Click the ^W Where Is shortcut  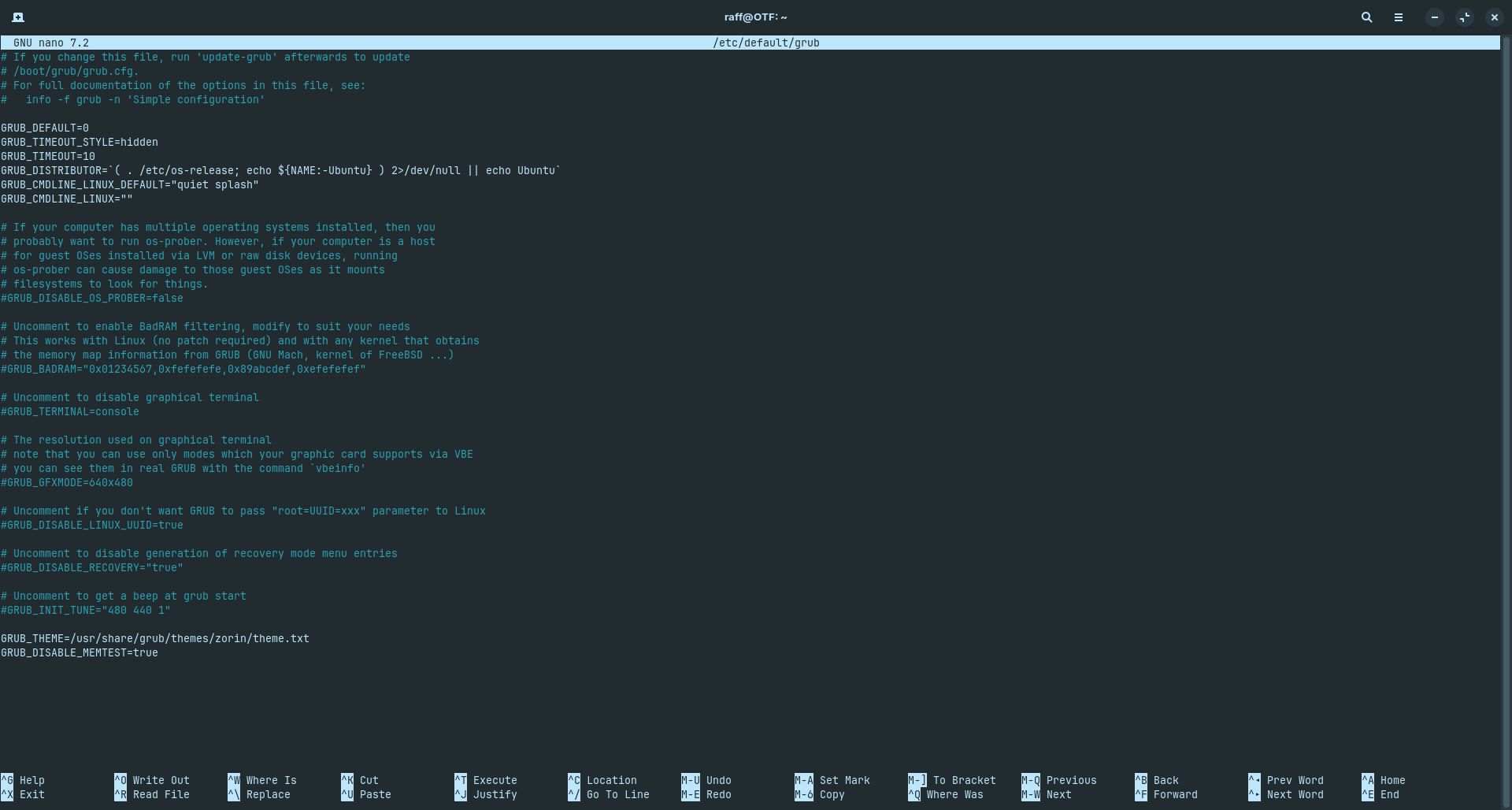click(262, 780)
